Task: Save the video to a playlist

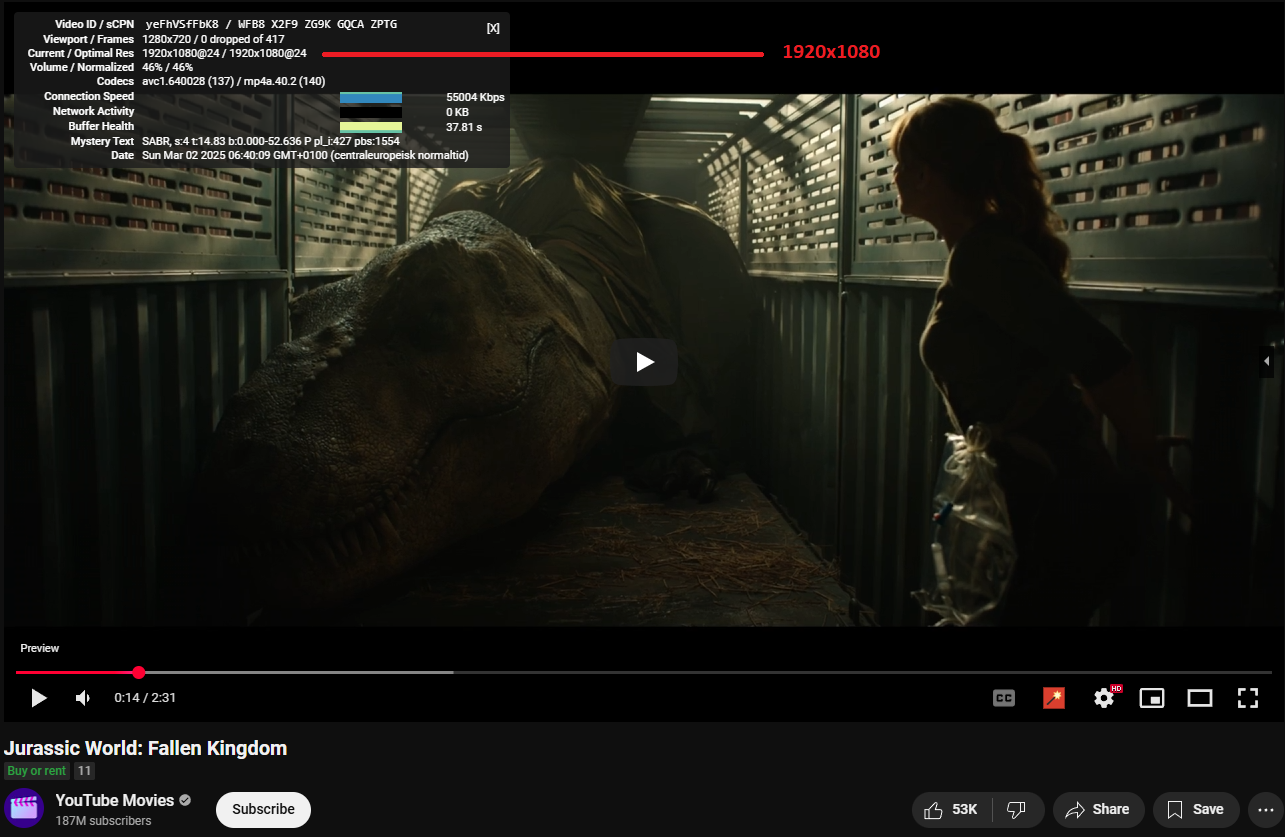Action: coord(1196,809)
